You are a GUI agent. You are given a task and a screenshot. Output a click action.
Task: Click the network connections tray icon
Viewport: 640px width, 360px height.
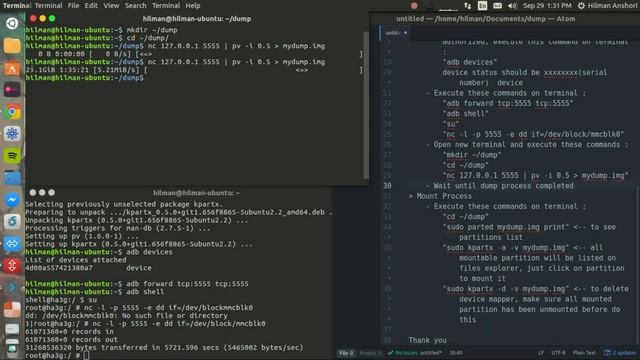pyautogui.click(x=467, y=6)
